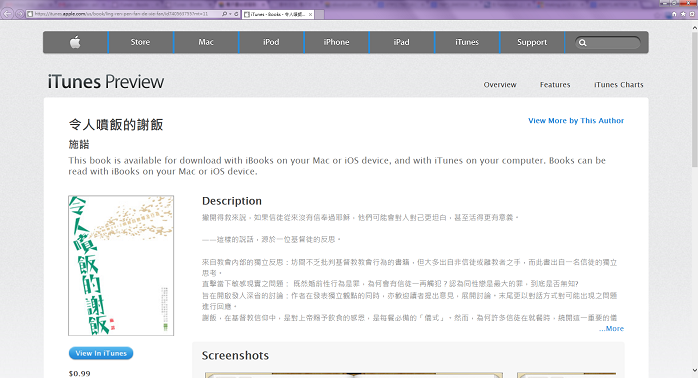Go to the Mac section

(206, 42)
